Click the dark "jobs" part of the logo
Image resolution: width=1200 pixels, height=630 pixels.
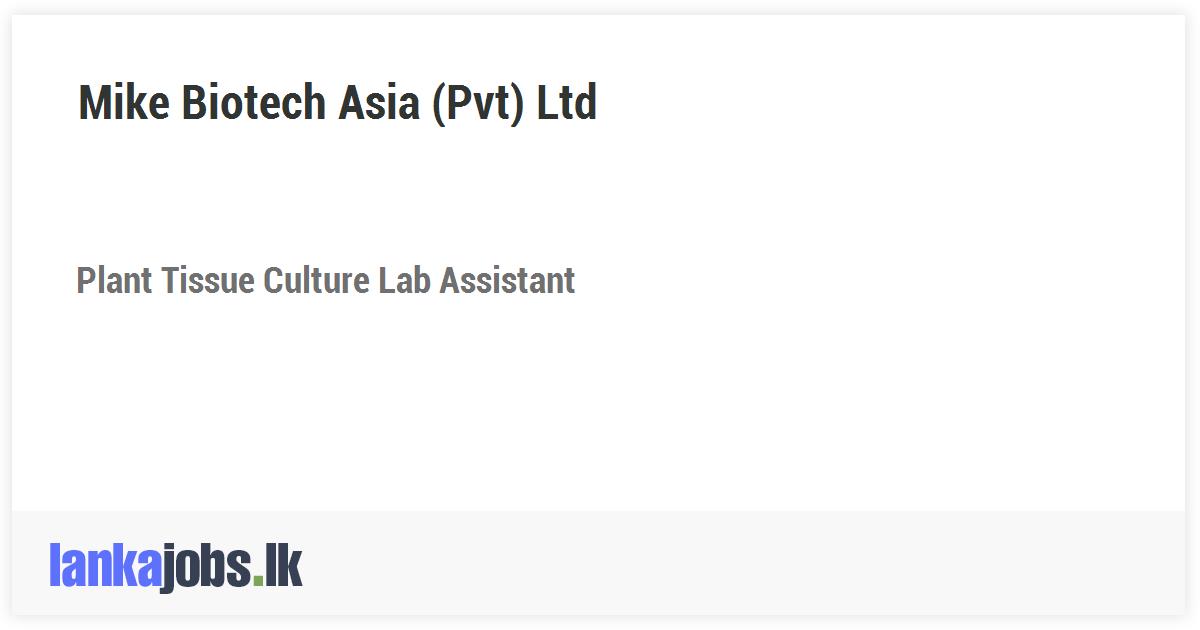(205, 568)
